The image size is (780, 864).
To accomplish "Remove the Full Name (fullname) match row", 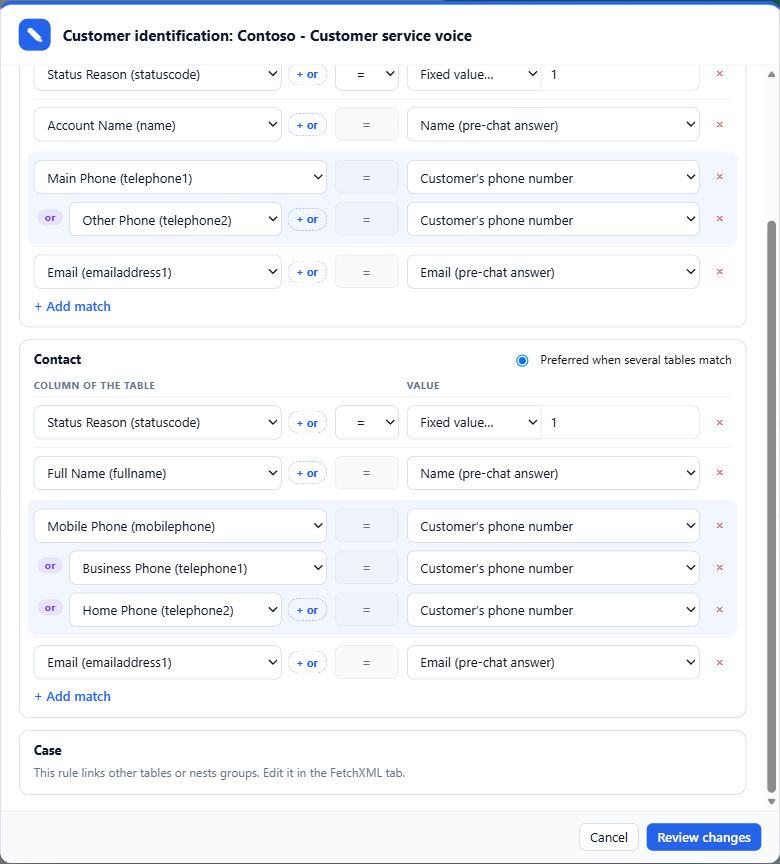I will (719, 473).
